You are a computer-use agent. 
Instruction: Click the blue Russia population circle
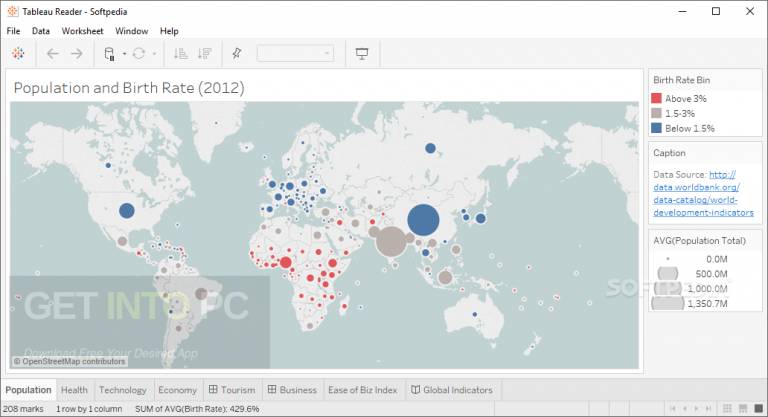[x=430, y=148]
